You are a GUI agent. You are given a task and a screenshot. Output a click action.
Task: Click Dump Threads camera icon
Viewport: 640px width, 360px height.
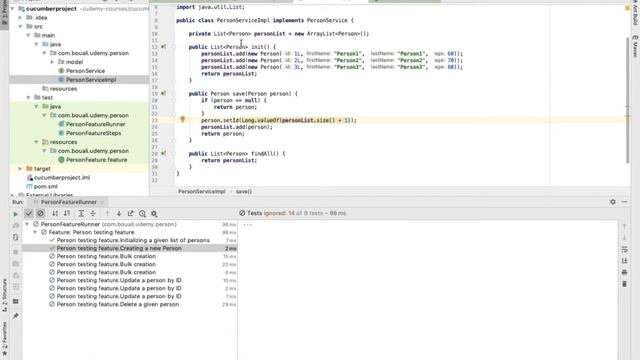click(x=16, y=264)
